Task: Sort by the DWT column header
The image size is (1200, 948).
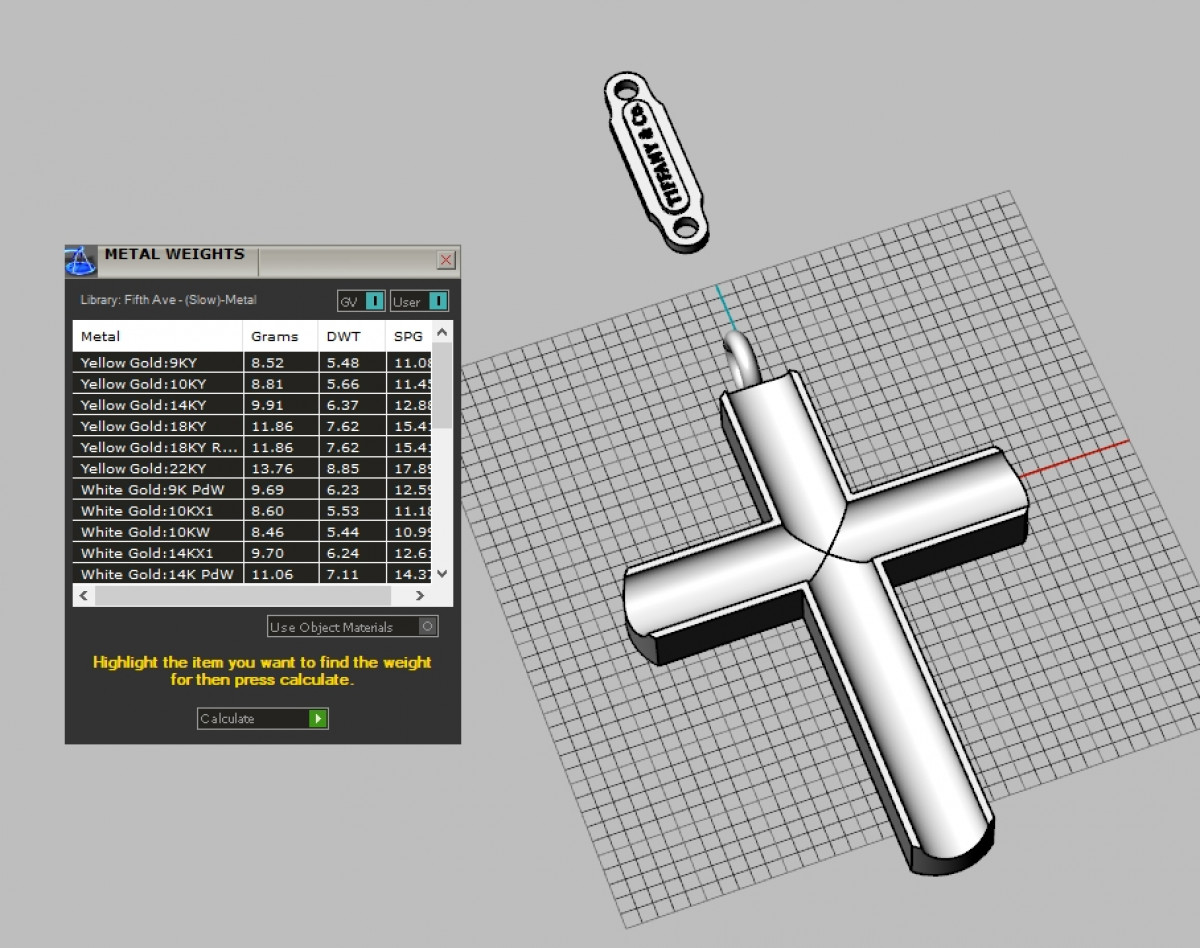Action: [x=352, y=336]
